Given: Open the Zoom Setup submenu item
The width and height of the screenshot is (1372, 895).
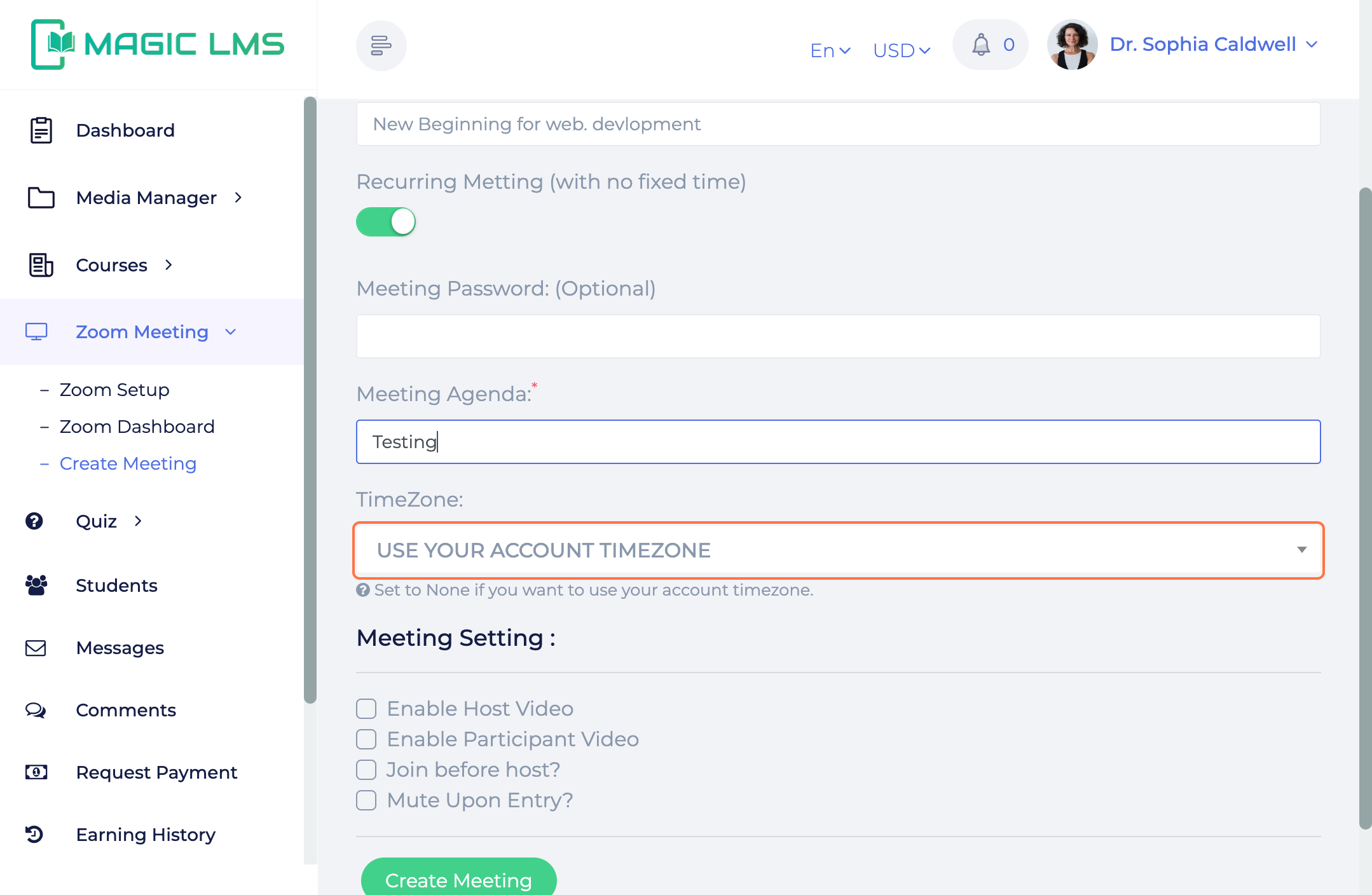Looking at the screenshot, I should 114,390.
